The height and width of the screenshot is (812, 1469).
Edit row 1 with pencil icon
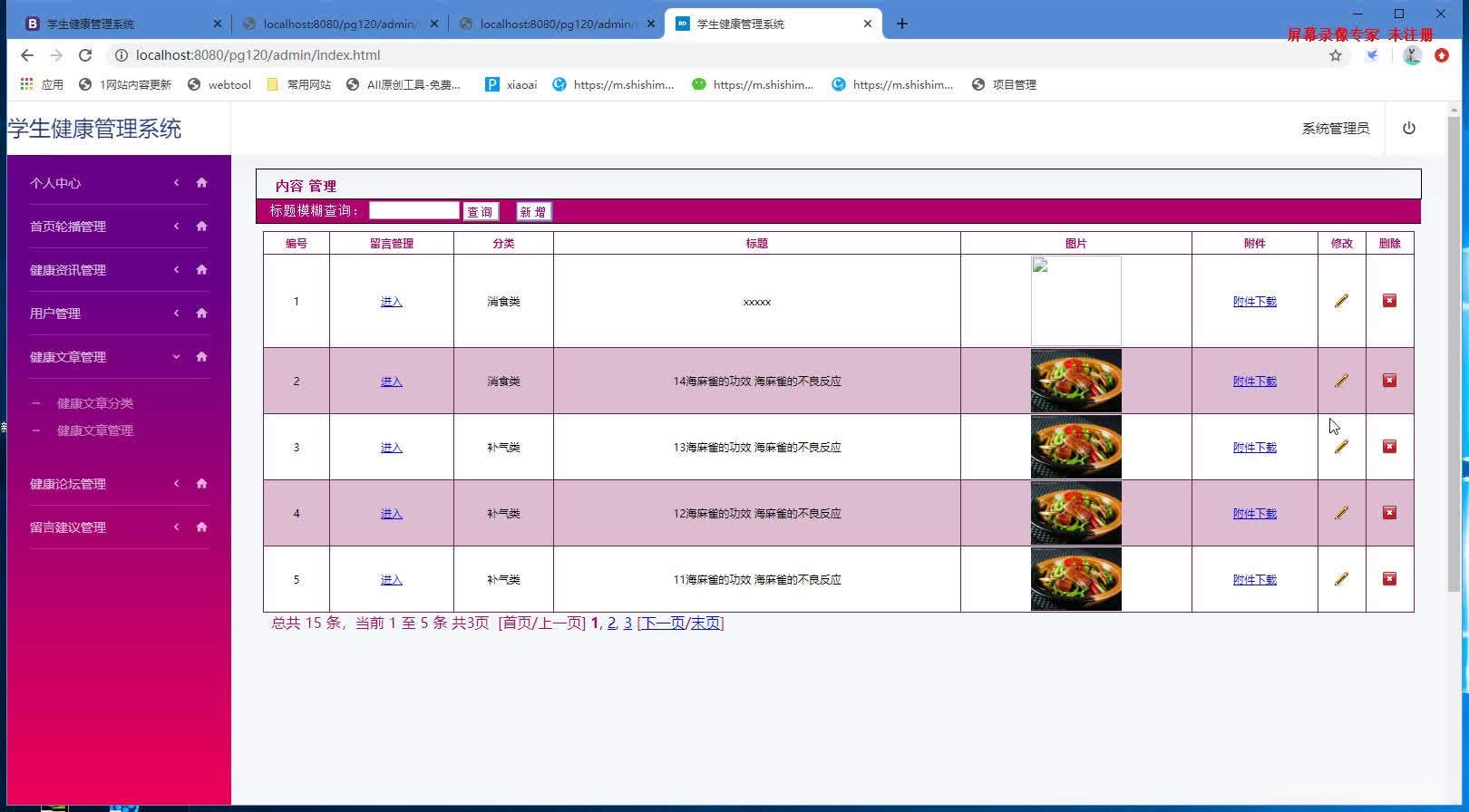coord(1341,301)
